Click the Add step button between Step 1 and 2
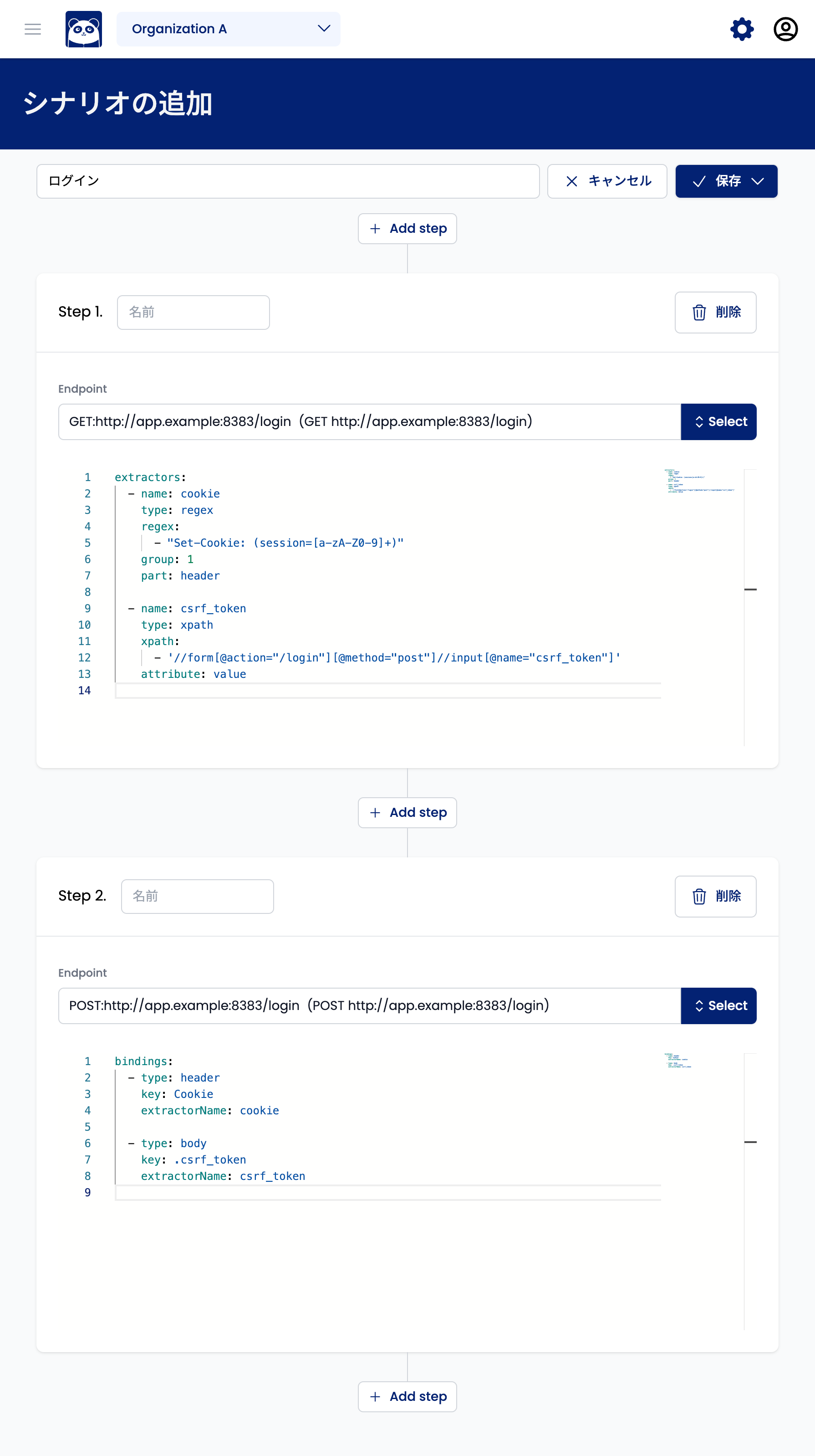 click(407, 813)
